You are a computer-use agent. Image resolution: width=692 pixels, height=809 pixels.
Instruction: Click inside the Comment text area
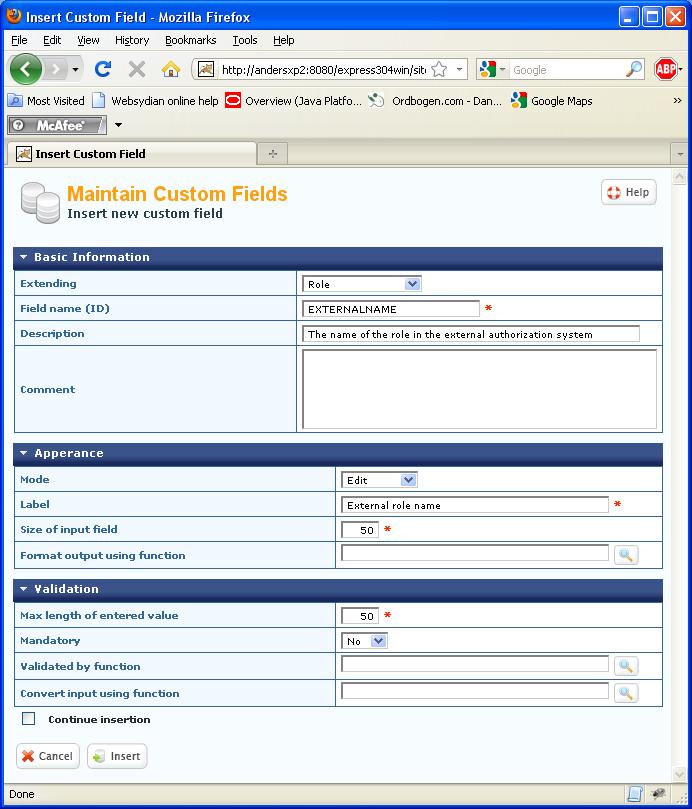(x=479, y=389)
